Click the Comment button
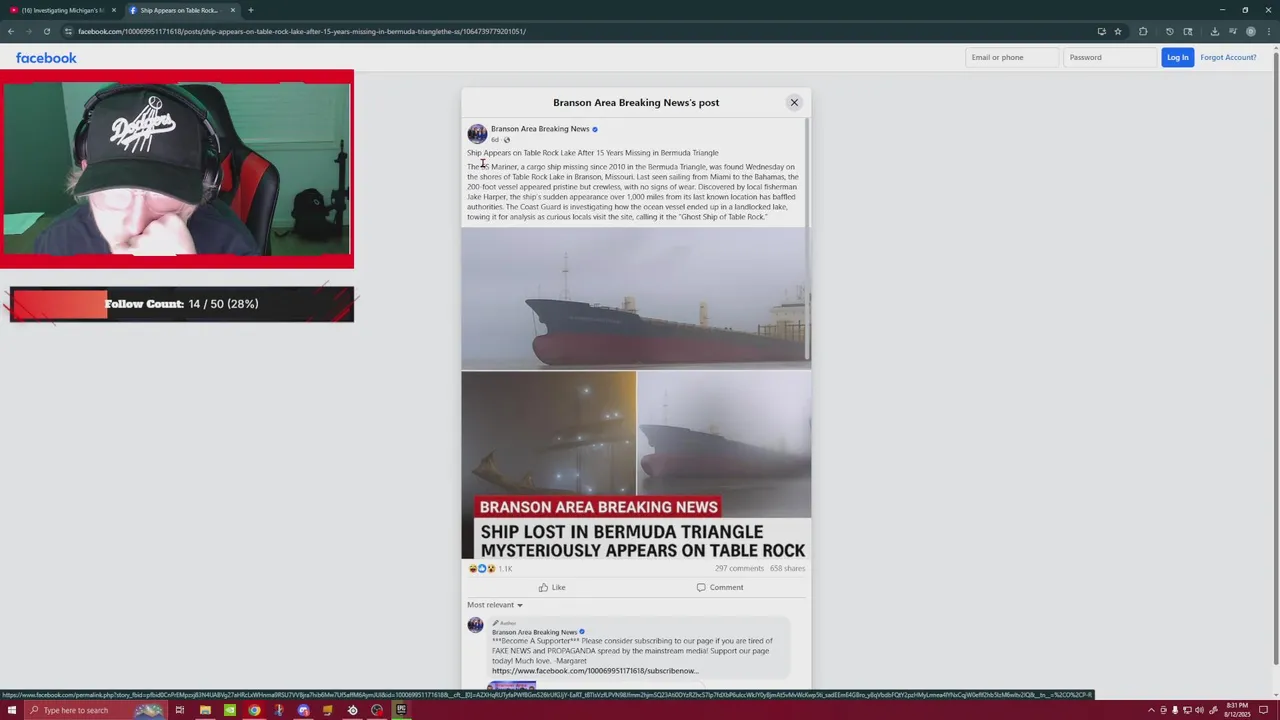The image size is (1280, 720). [x=720, y=587]
